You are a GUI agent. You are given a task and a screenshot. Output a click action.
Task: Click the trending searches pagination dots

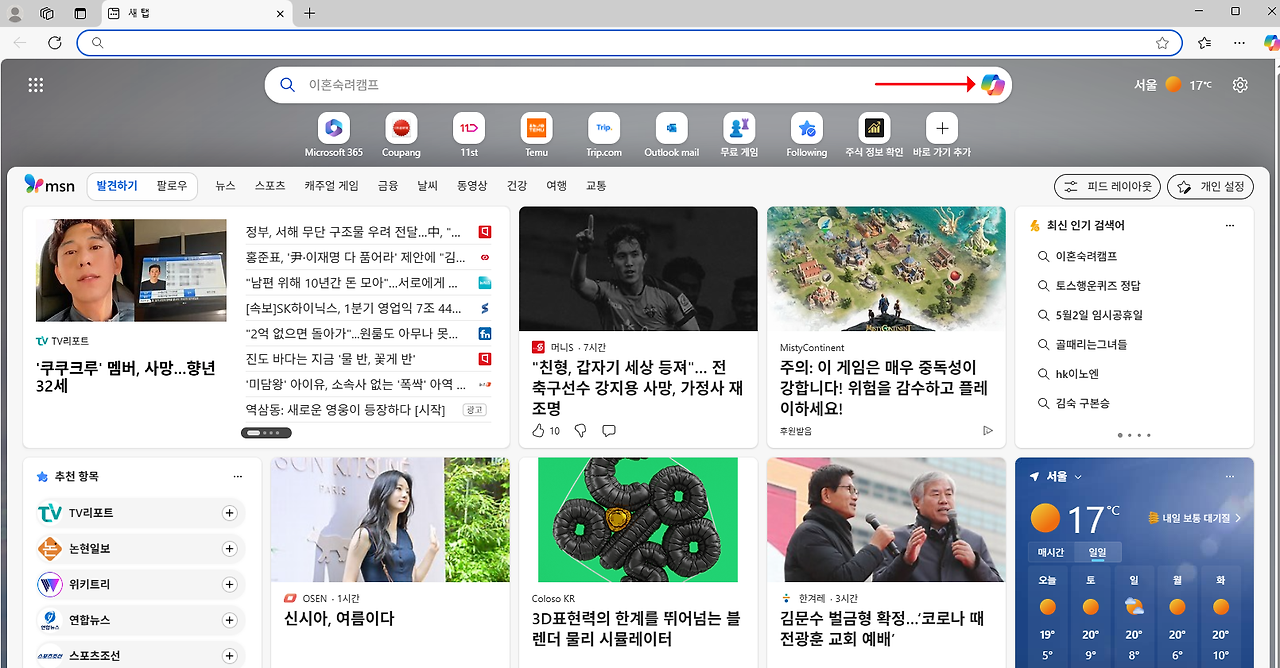pos(1134,435)
